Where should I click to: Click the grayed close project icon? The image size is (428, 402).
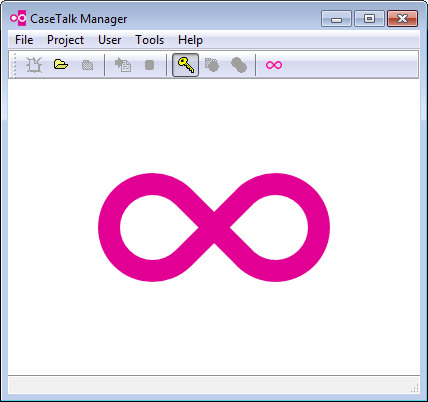coord(88,65)
